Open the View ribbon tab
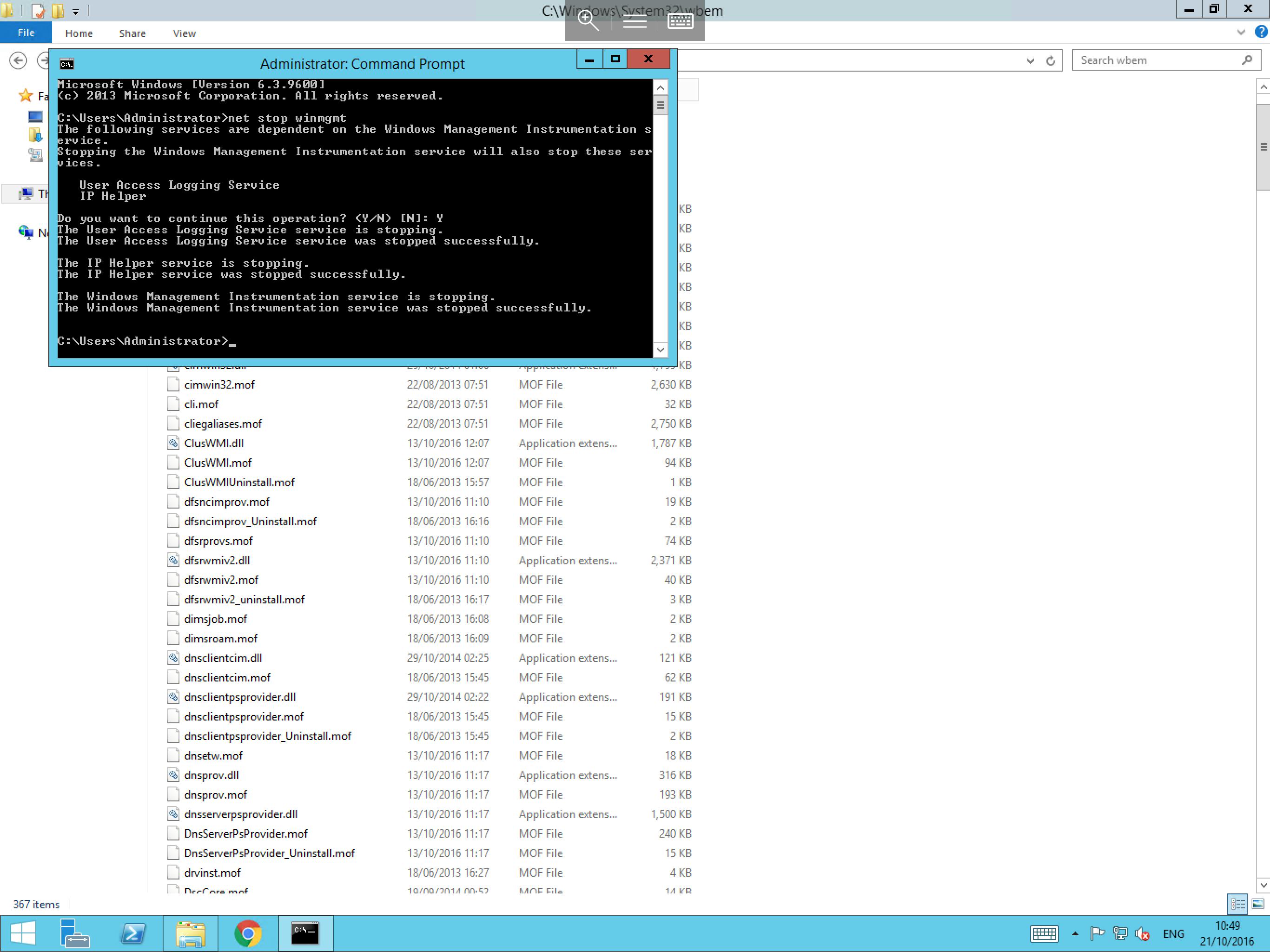 click(x=184, y=33)
